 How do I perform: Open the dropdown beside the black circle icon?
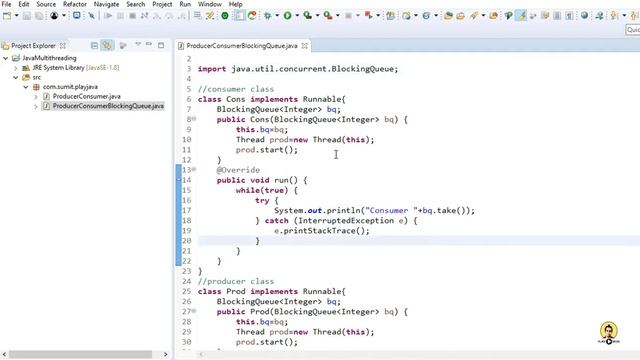coord(64,16)
